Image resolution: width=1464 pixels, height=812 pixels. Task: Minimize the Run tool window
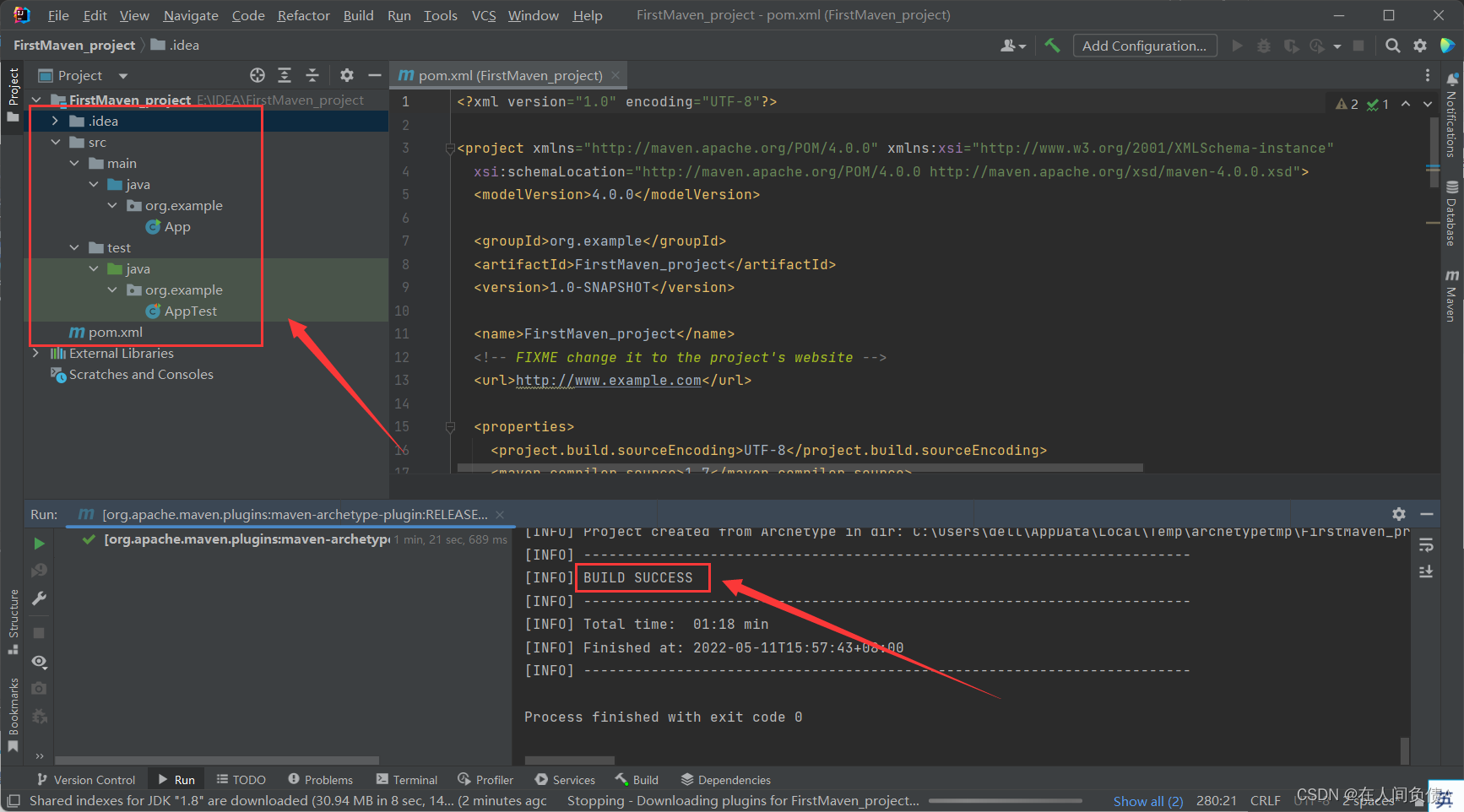point(1427,514)
